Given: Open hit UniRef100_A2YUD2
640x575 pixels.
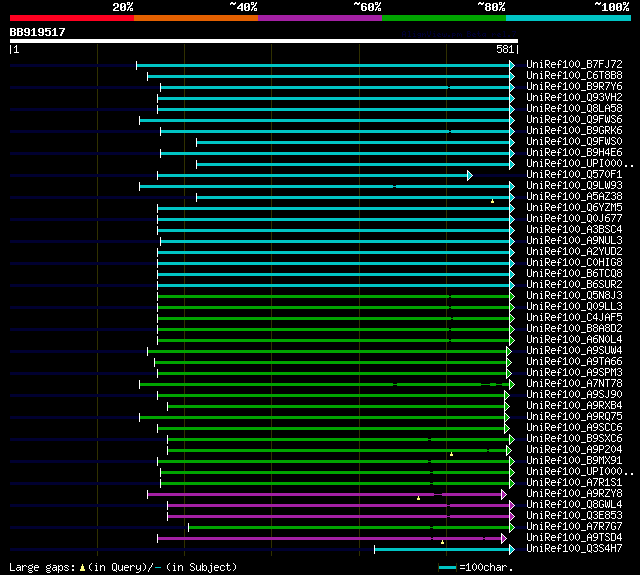Looking at the screenshot, I should [x=574, y=252].
